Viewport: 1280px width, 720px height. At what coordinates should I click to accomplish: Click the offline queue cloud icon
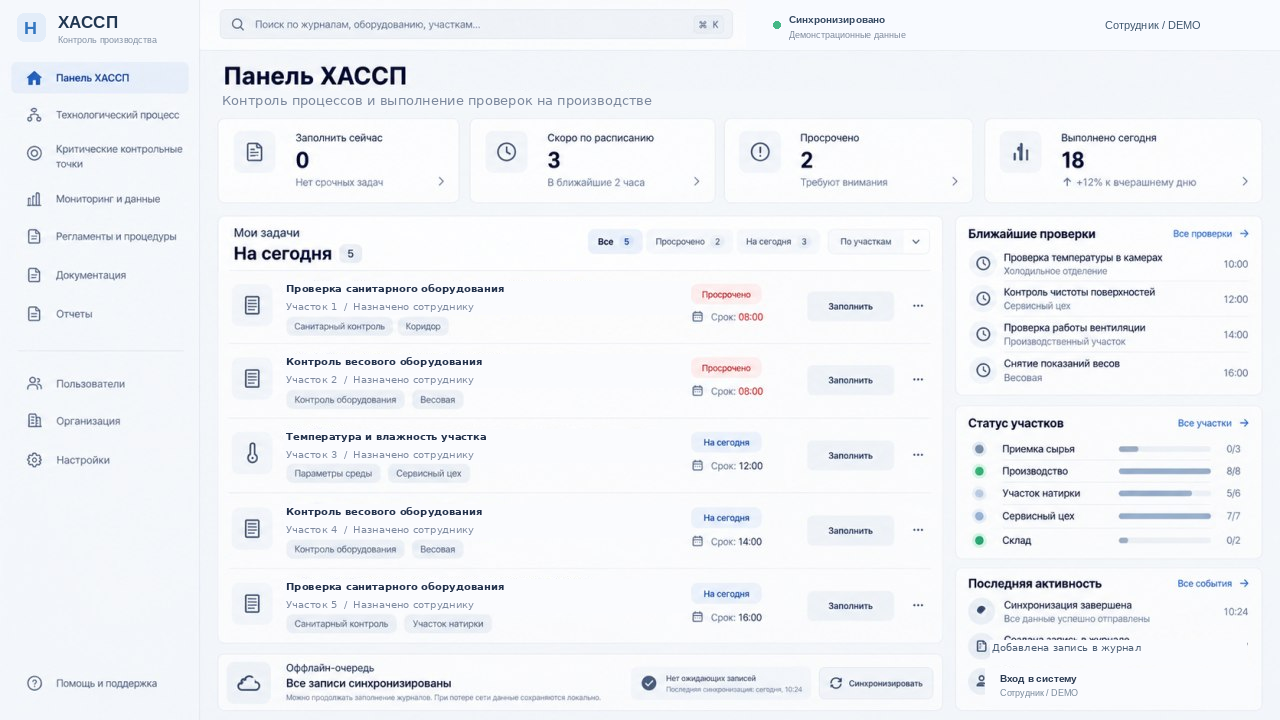(249, 683)
